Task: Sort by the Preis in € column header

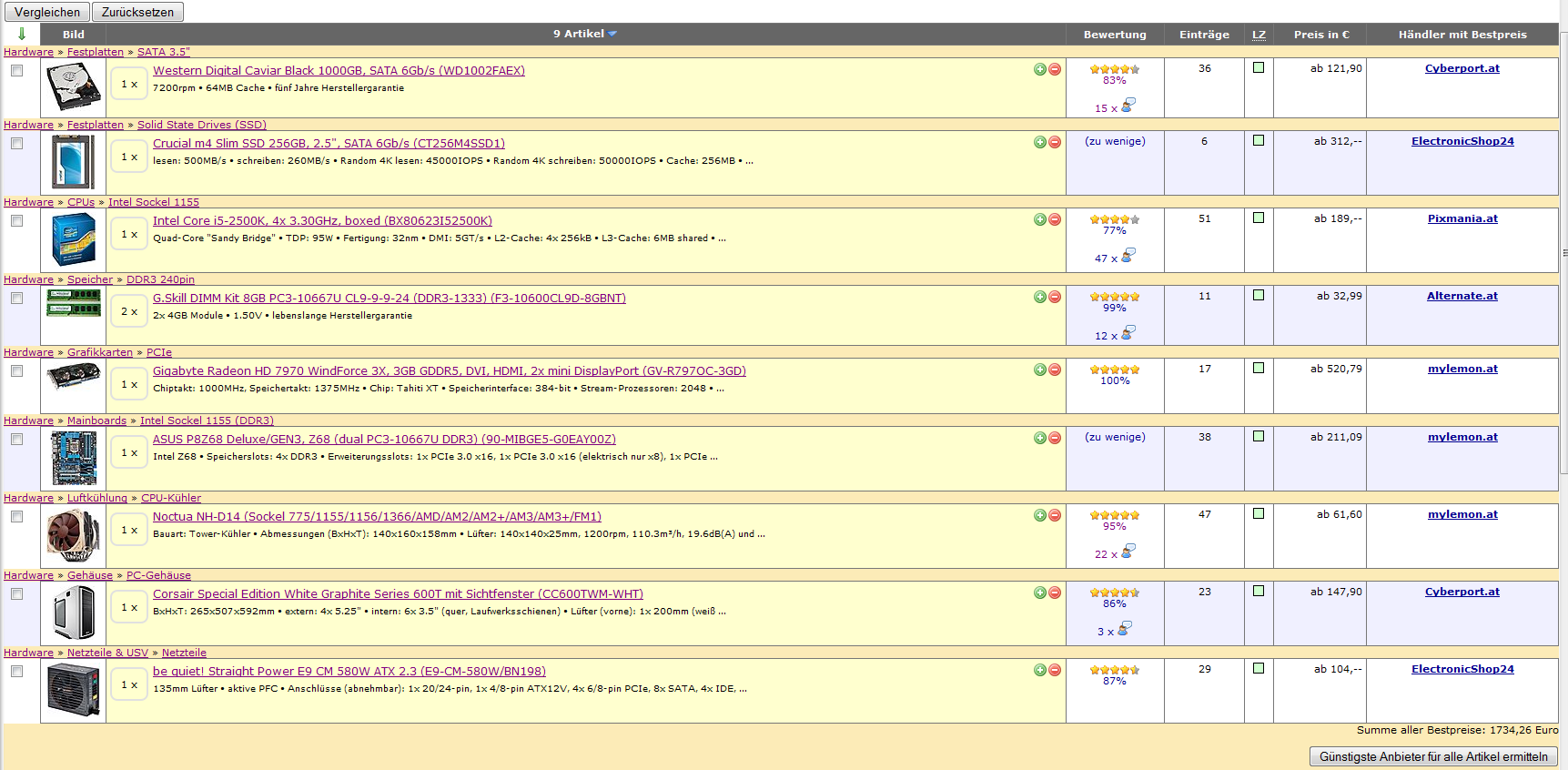Action: click(1321, 35)
